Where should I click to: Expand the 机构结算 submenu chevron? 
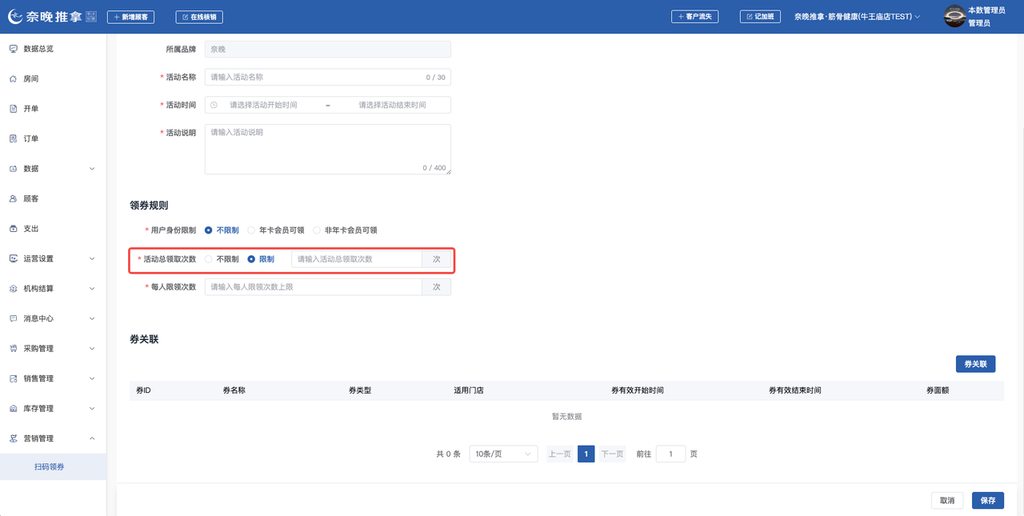(92, 289)
